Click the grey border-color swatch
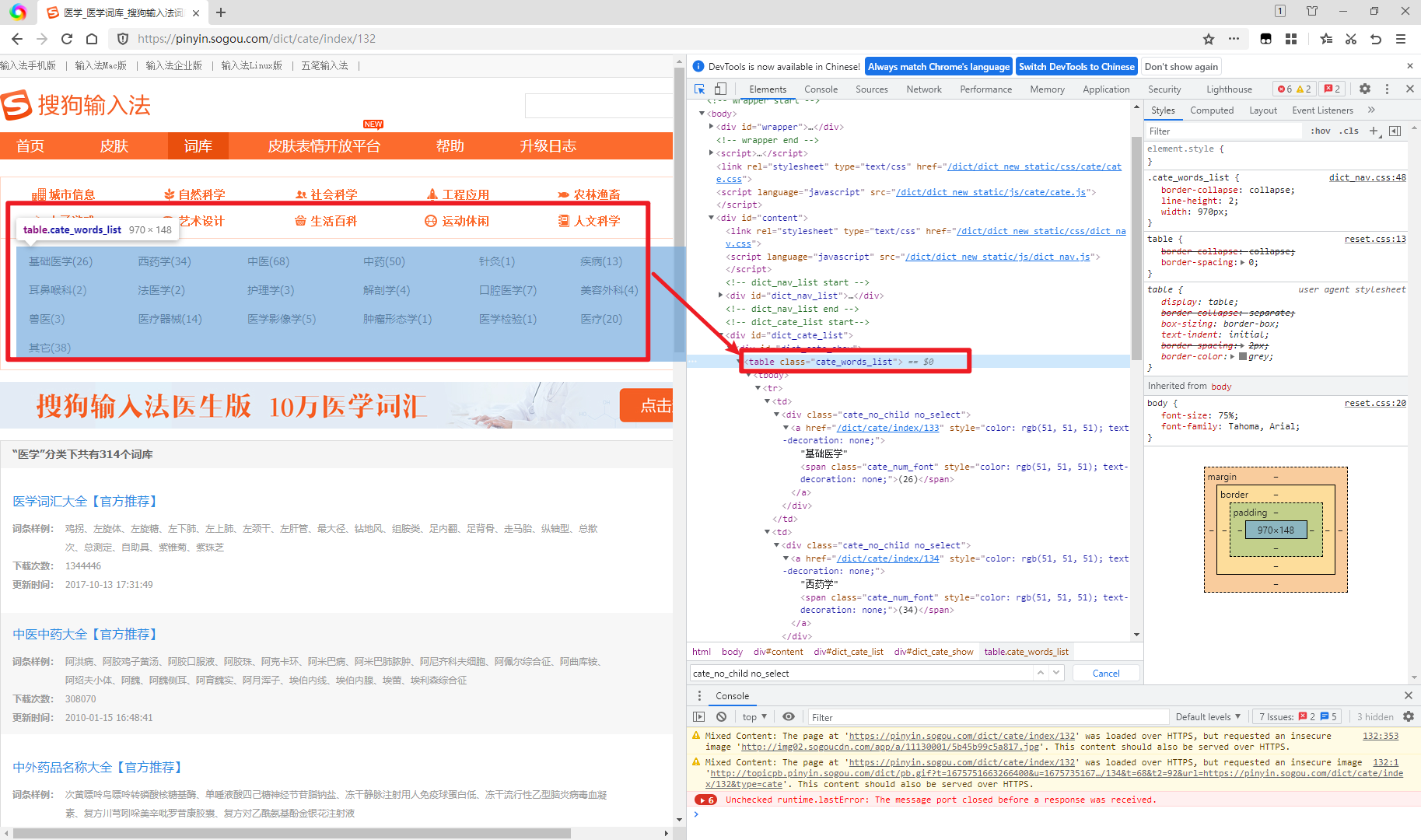 click(1243, 357)
